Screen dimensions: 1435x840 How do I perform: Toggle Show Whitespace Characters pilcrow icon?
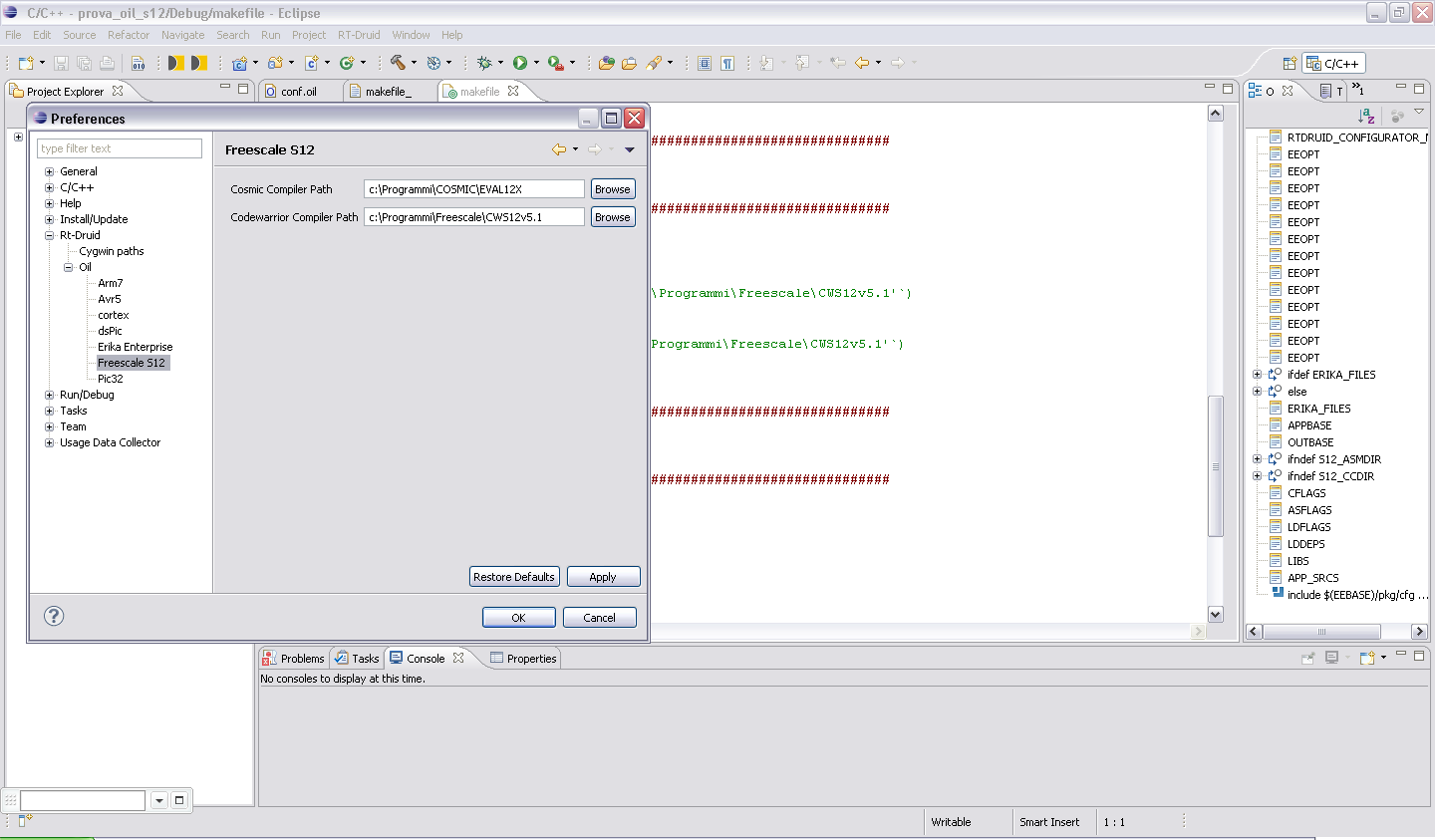pos(728,63)
